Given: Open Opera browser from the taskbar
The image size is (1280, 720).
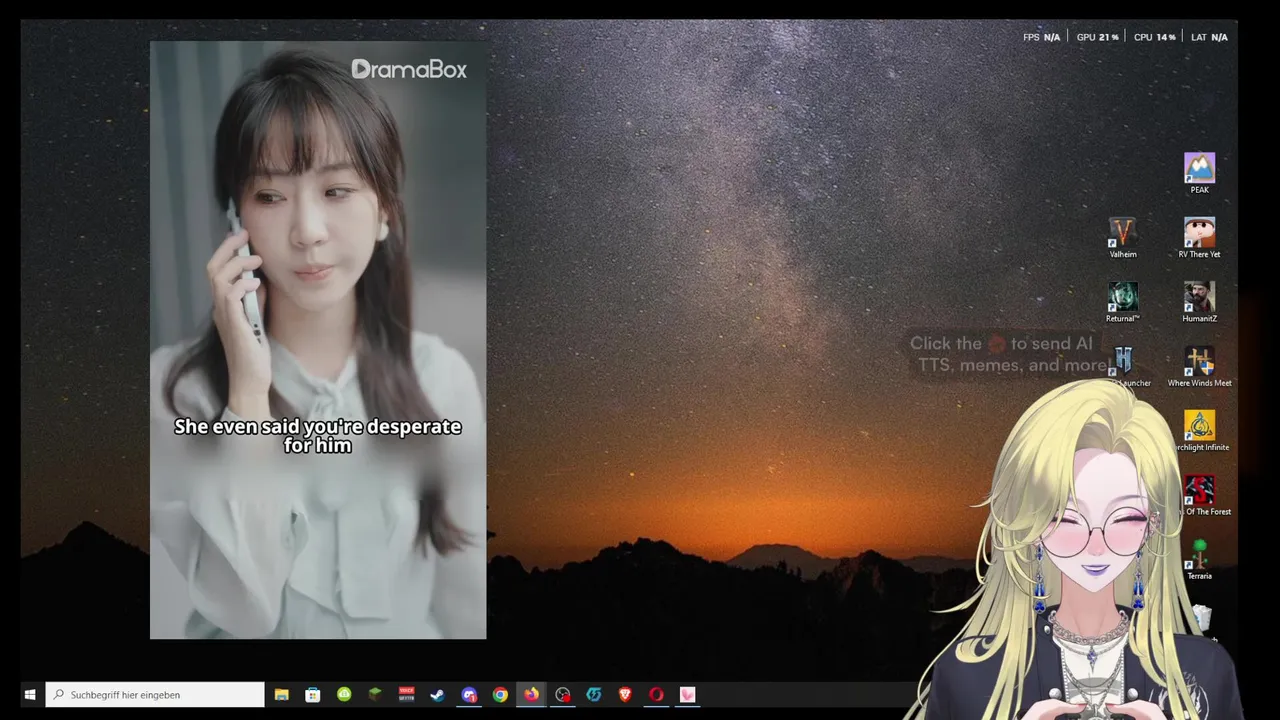Looking at the screenshot, I should (x=656, y=695).
